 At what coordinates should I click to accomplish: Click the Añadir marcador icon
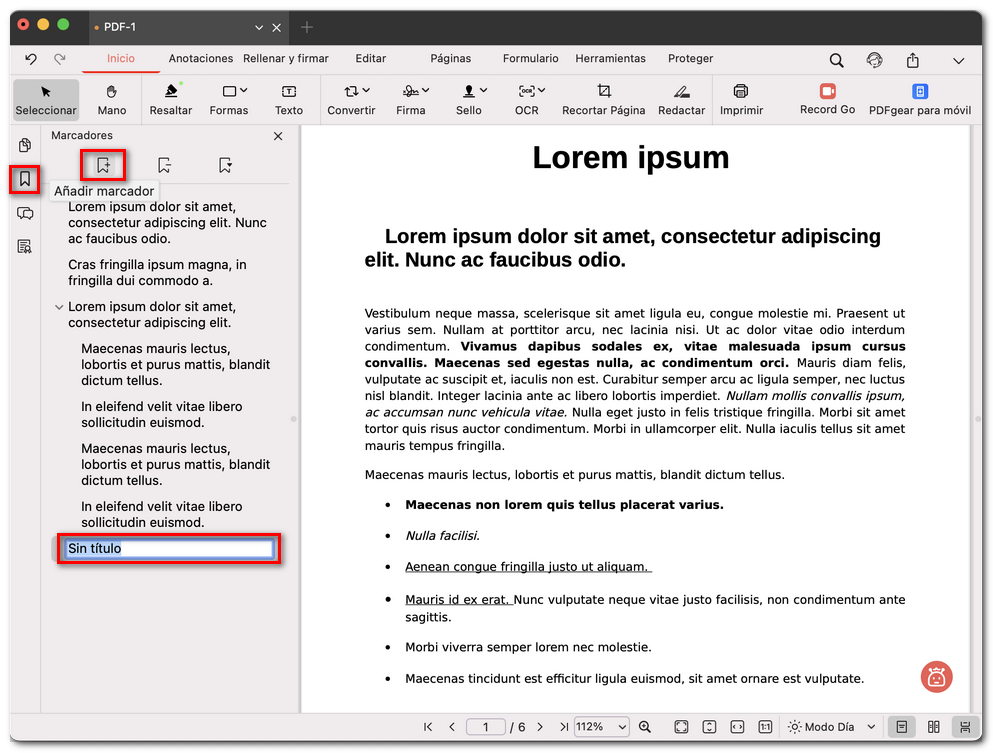click(x=104, y=165)
